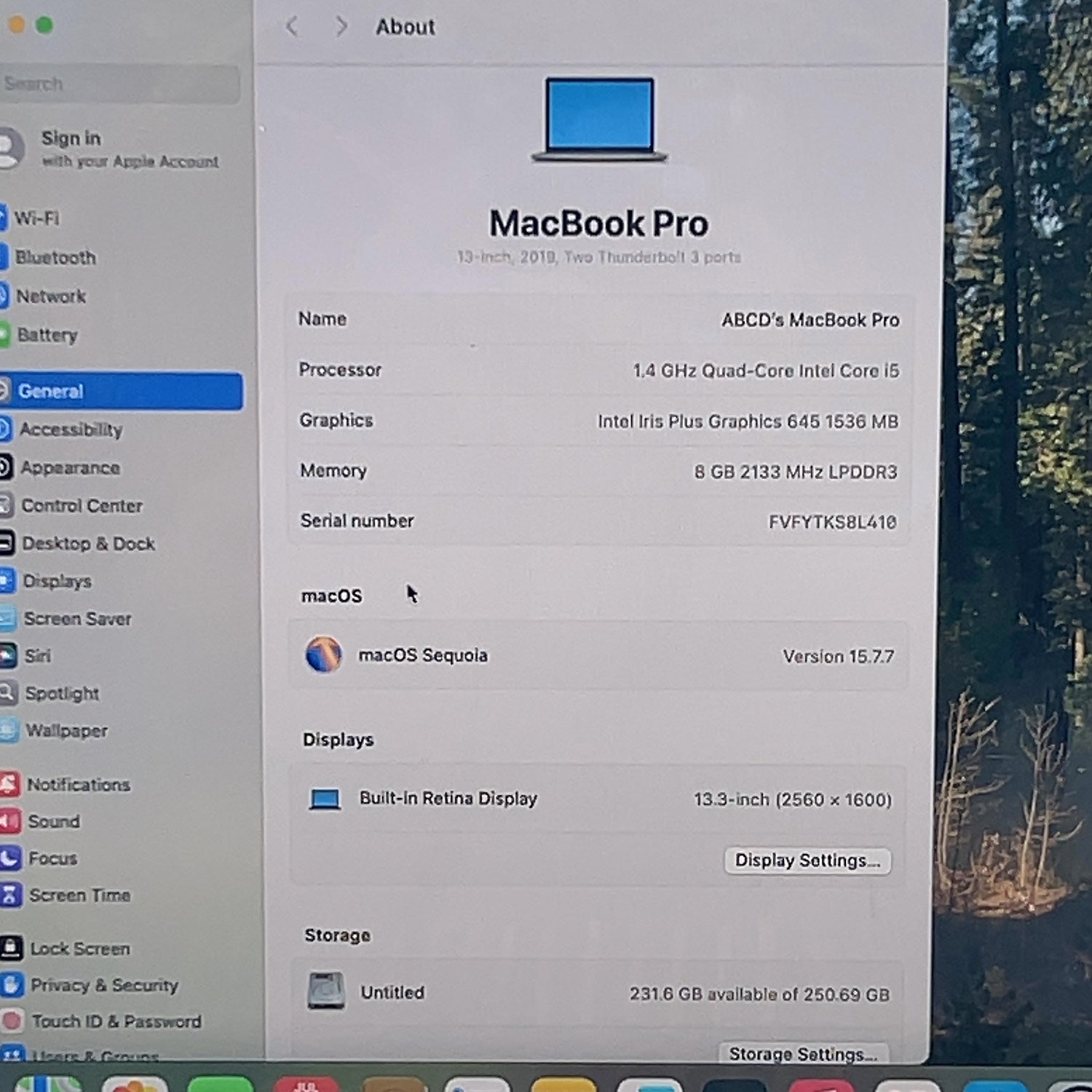Select Desktop & Dock in sidebar
1092x1092 pixels.
[88, 544]
